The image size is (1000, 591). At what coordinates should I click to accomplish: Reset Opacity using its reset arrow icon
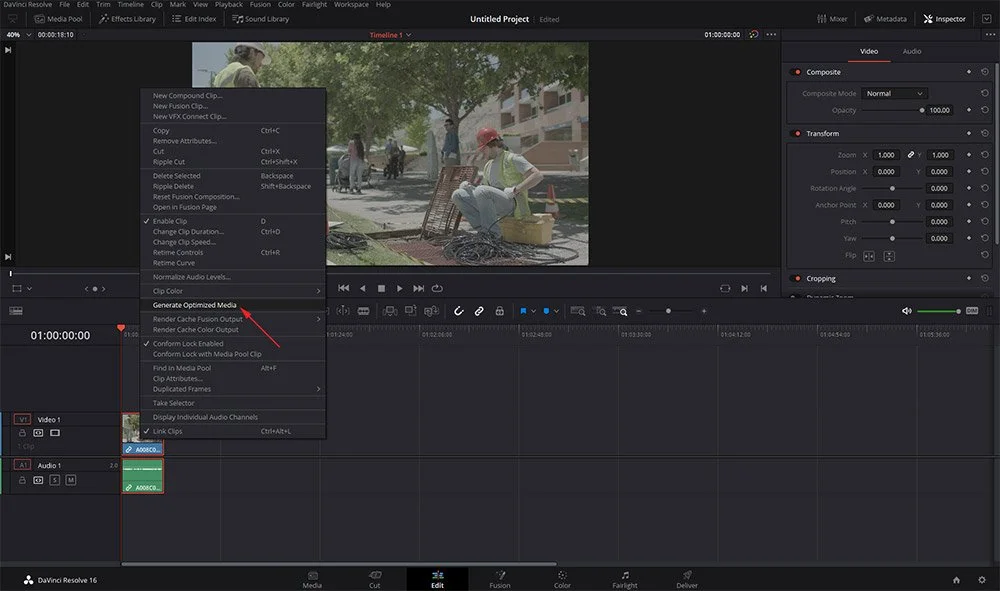[985, 110]
